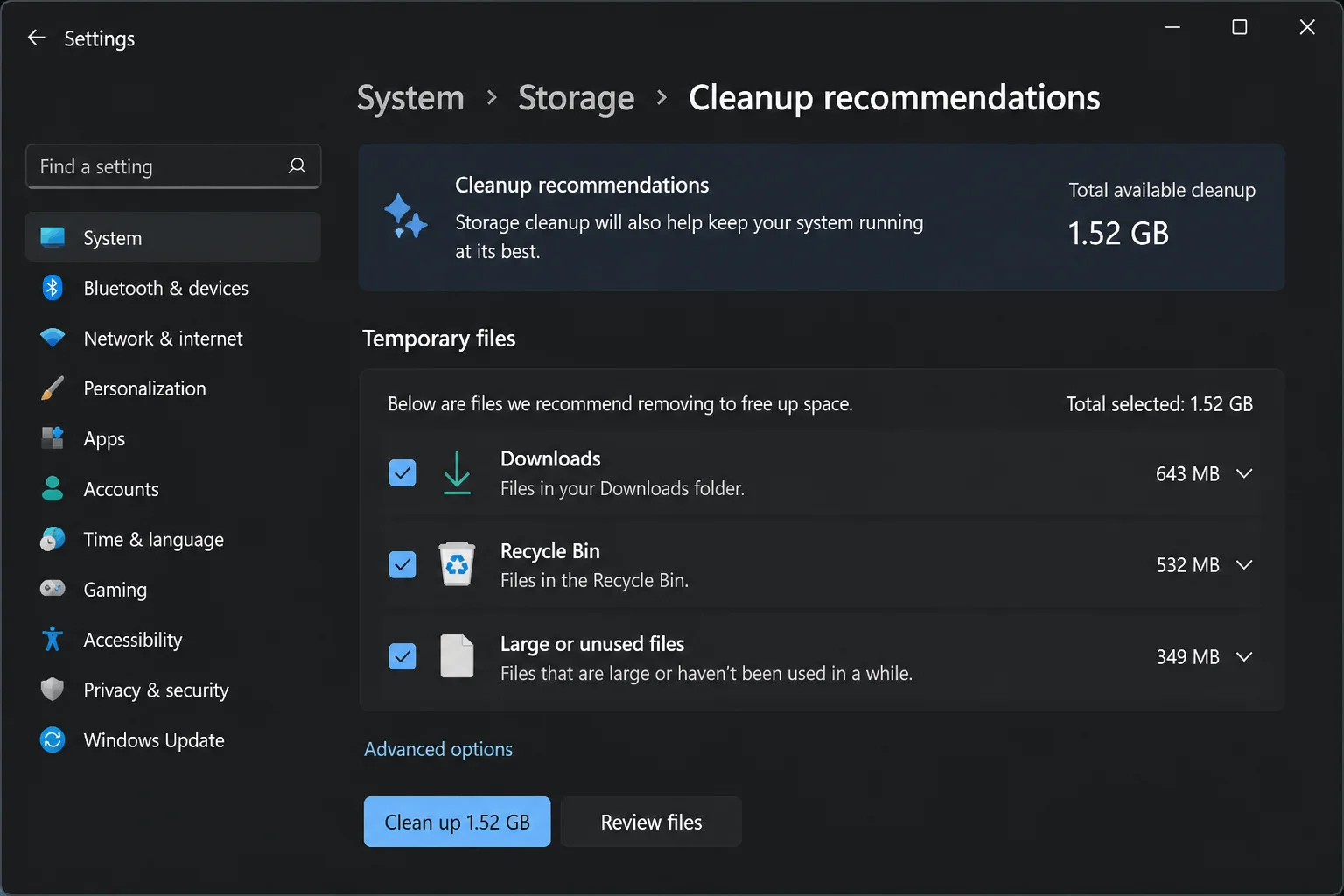Expand the Large or unused files chevron
This screenshot has height=896, width=1344.
click(1244, 656)
